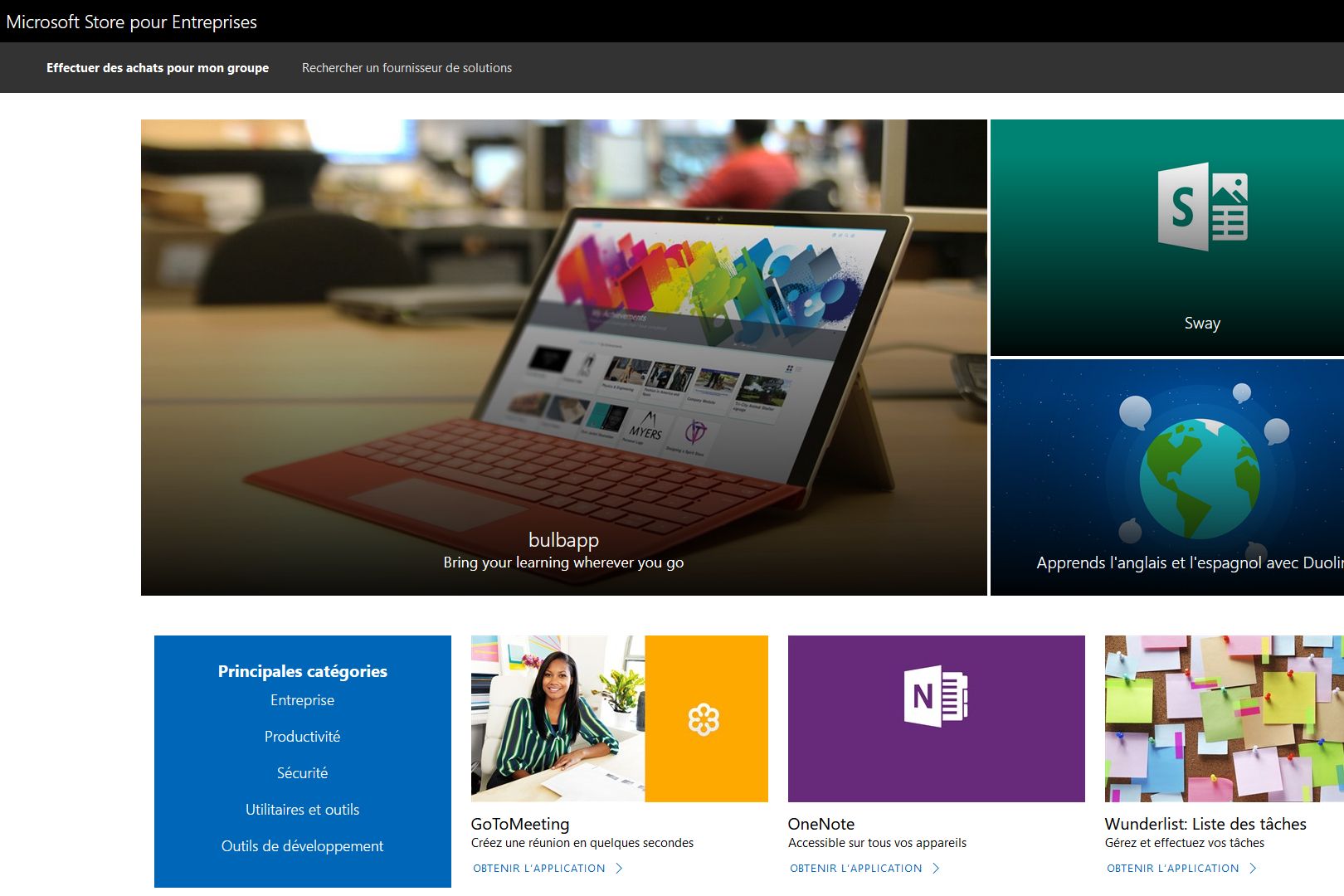Viewport: 1344px width, 896px height.
Task: Open the Duolingo 'Apprends l'anglais' caption
Action: (x=1190, y=562)
